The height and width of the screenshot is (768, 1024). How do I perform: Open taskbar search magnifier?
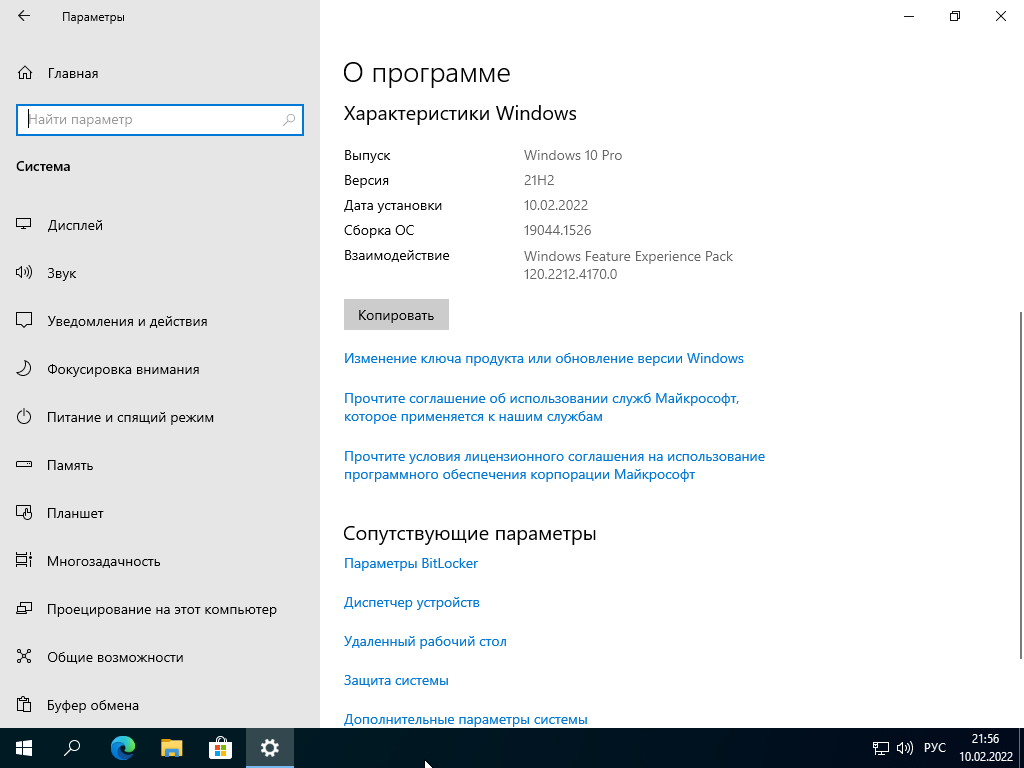pyautogui.click(x=72, y=748)
